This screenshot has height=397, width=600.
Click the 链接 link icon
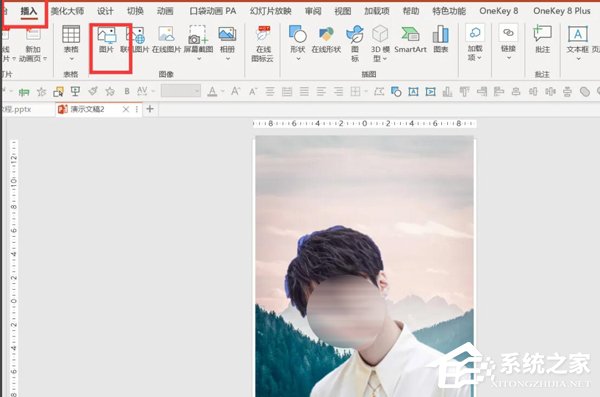click(x=508, y=33)
